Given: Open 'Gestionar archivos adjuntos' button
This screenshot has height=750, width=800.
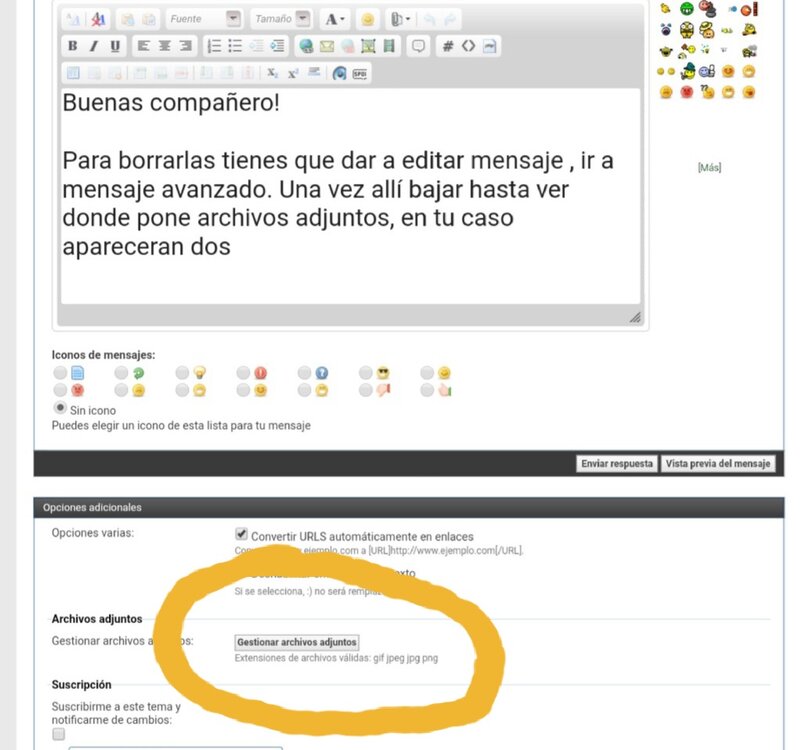Looking at the screenshot, I should 296,642.
